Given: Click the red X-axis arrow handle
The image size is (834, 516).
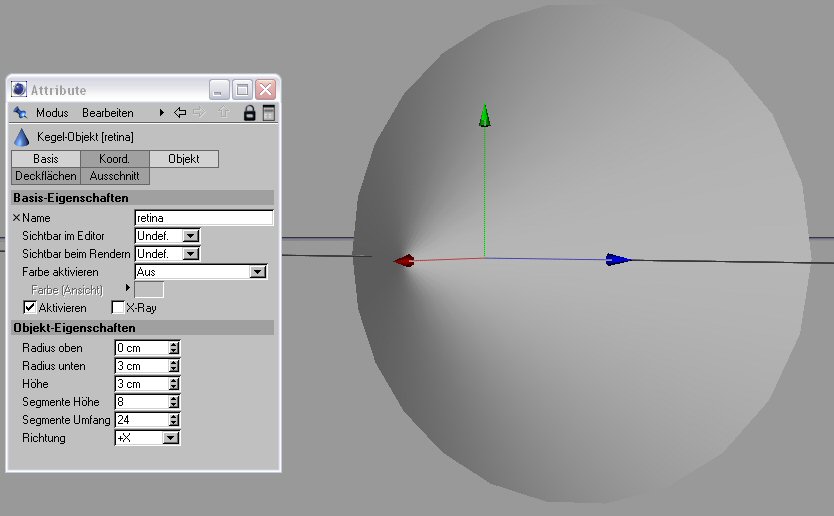Looking at the screenshot, I should pos(404,261).
